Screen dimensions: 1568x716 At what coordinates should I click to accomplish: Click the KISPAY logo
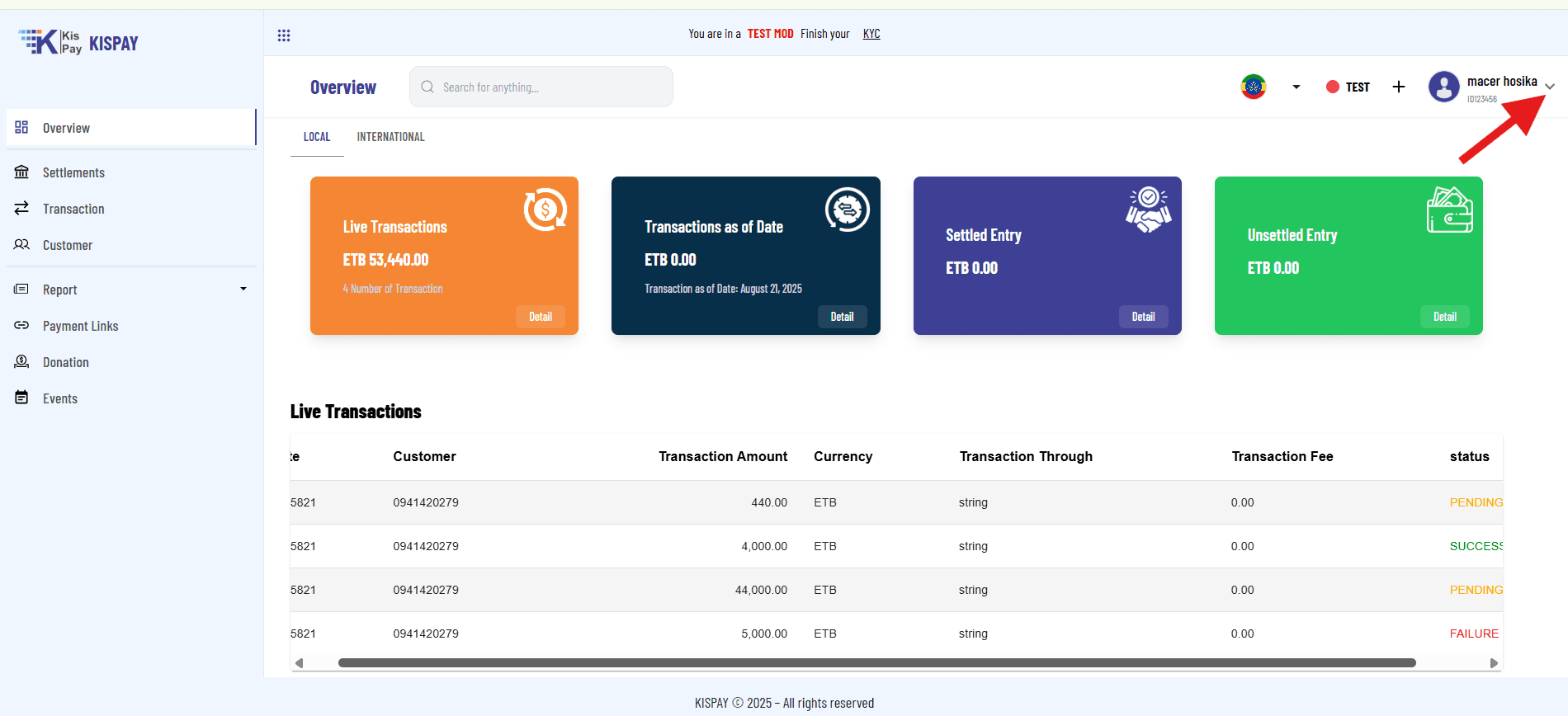click(78, 42)
